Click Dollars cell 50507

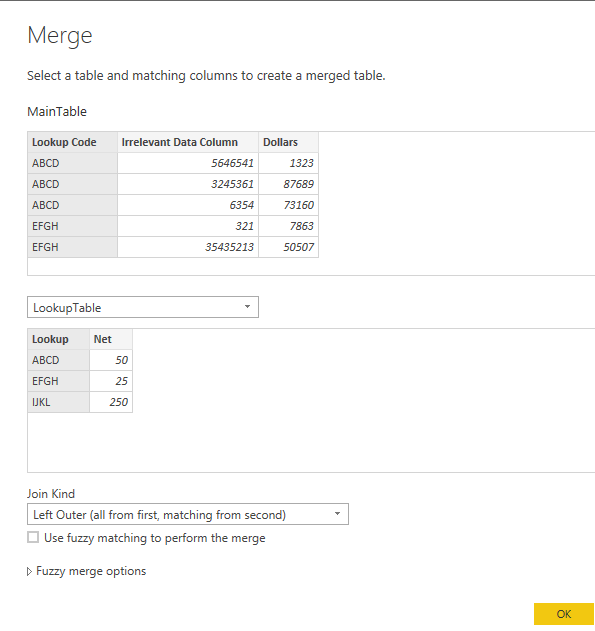[x=288, y=247]
